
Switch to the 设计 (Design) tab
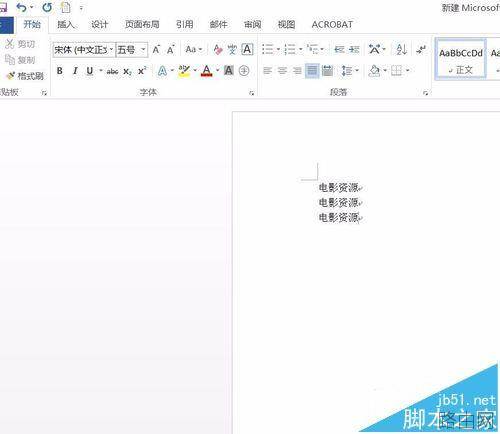pos(100,24)
